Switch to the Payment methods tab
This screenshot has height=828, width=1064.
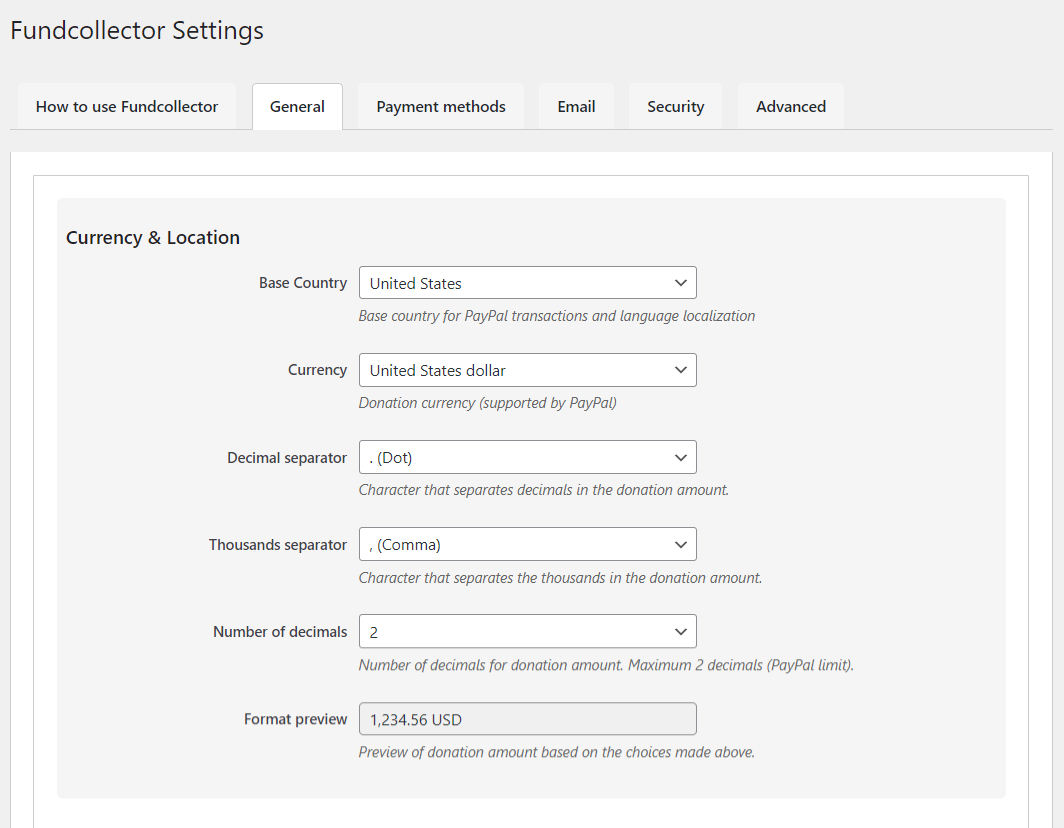[440, 106]
